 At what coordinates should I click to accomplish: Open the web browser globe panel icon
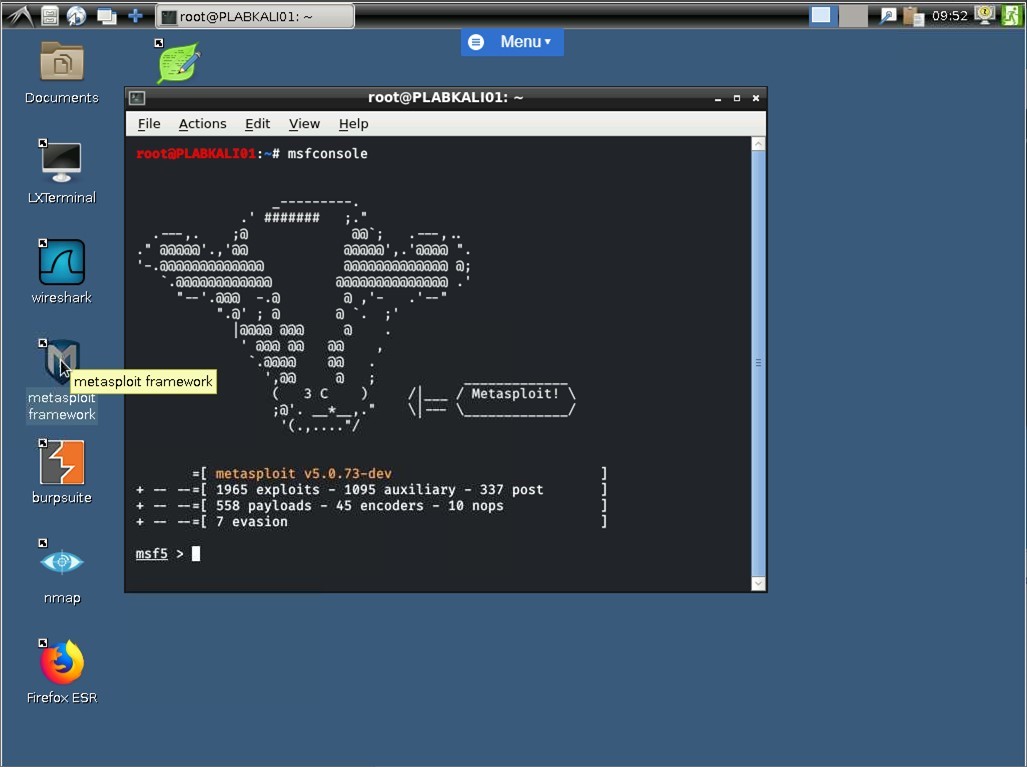(x=76, y=16)
